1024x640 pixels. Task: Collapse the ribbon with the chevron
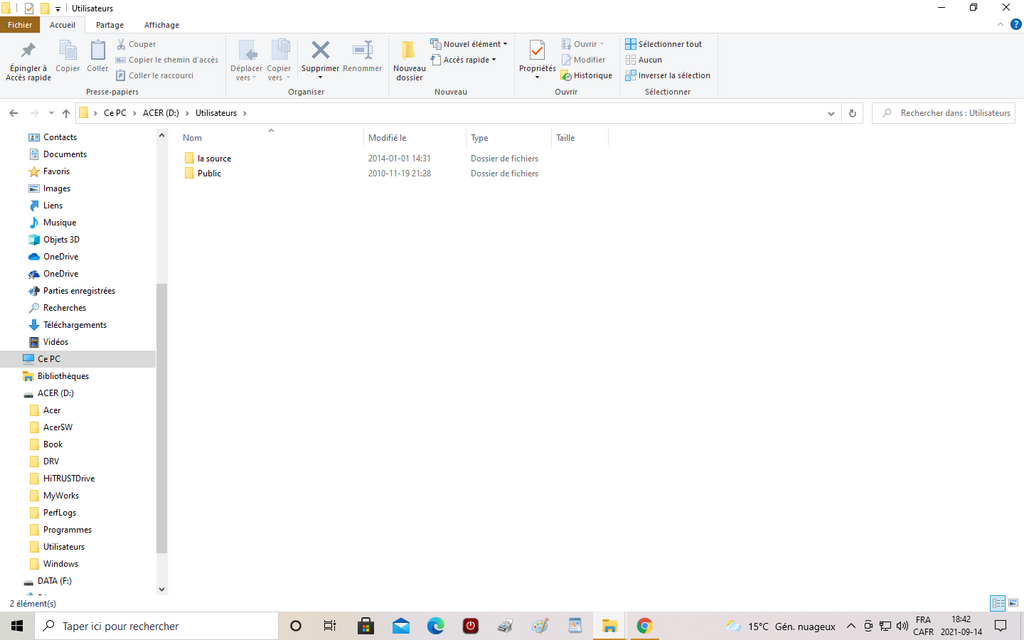click(1000, 25)
